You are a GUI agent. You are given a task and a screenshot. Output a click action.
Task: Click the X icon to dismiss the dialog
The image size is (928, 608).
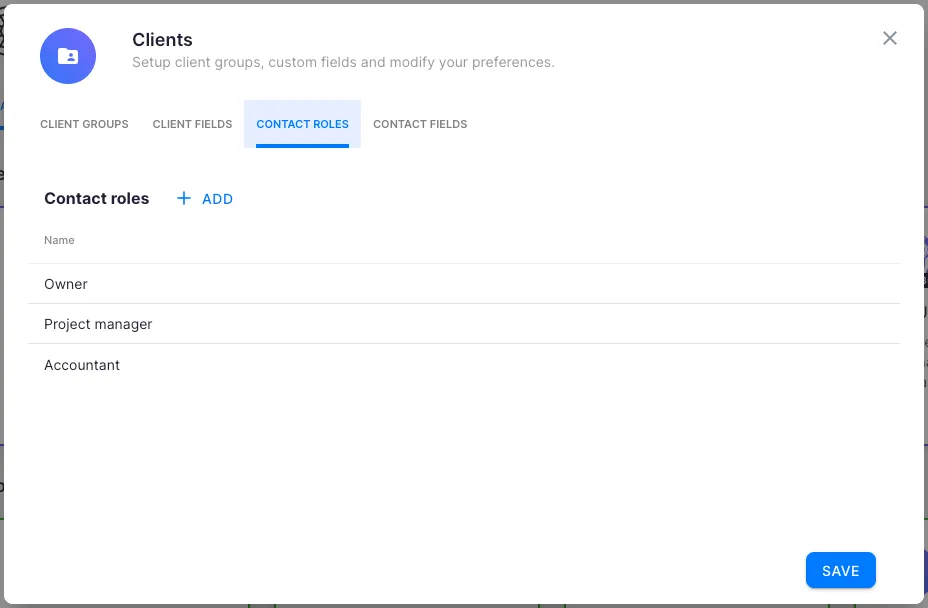pyautogui.click(x=890, y=38)
